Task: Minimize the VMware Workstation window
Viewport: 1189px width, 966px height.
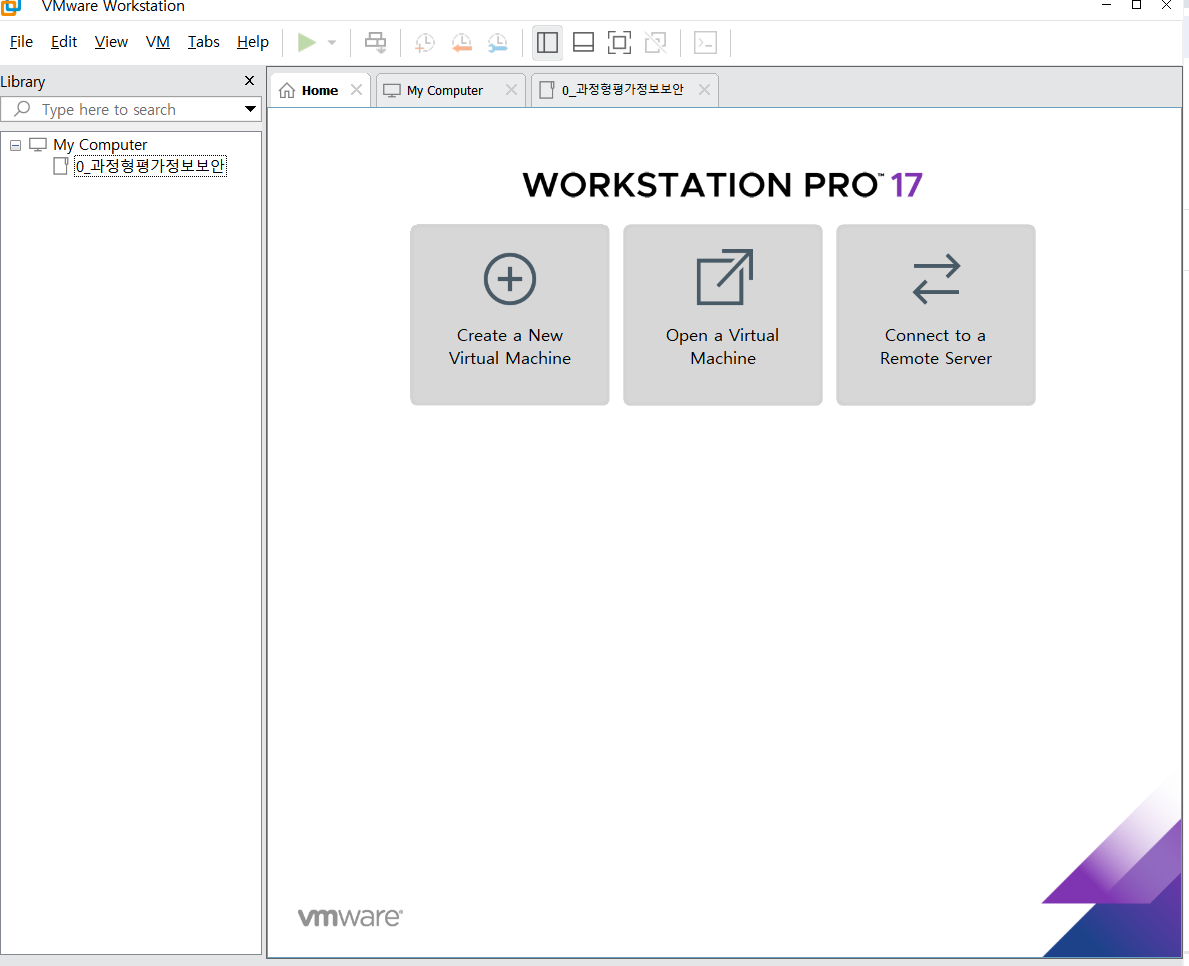Action: point(1106,5)
